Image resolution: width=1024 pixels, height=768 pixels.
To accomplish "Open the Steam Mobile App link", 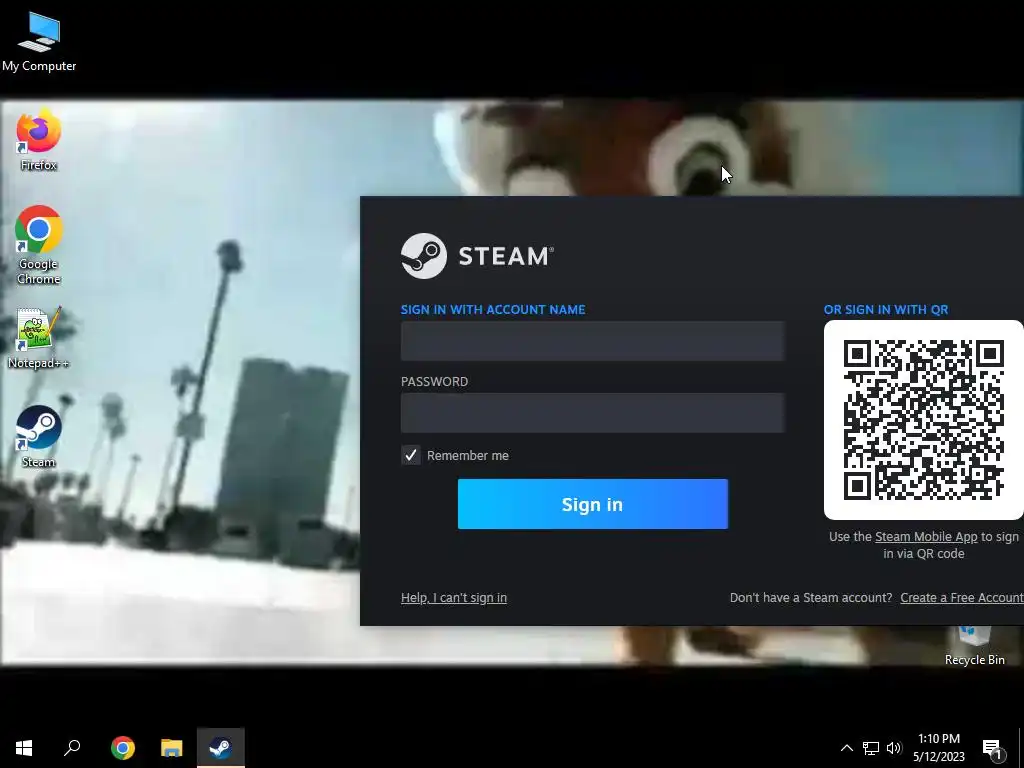I will [x=926, y=537].
